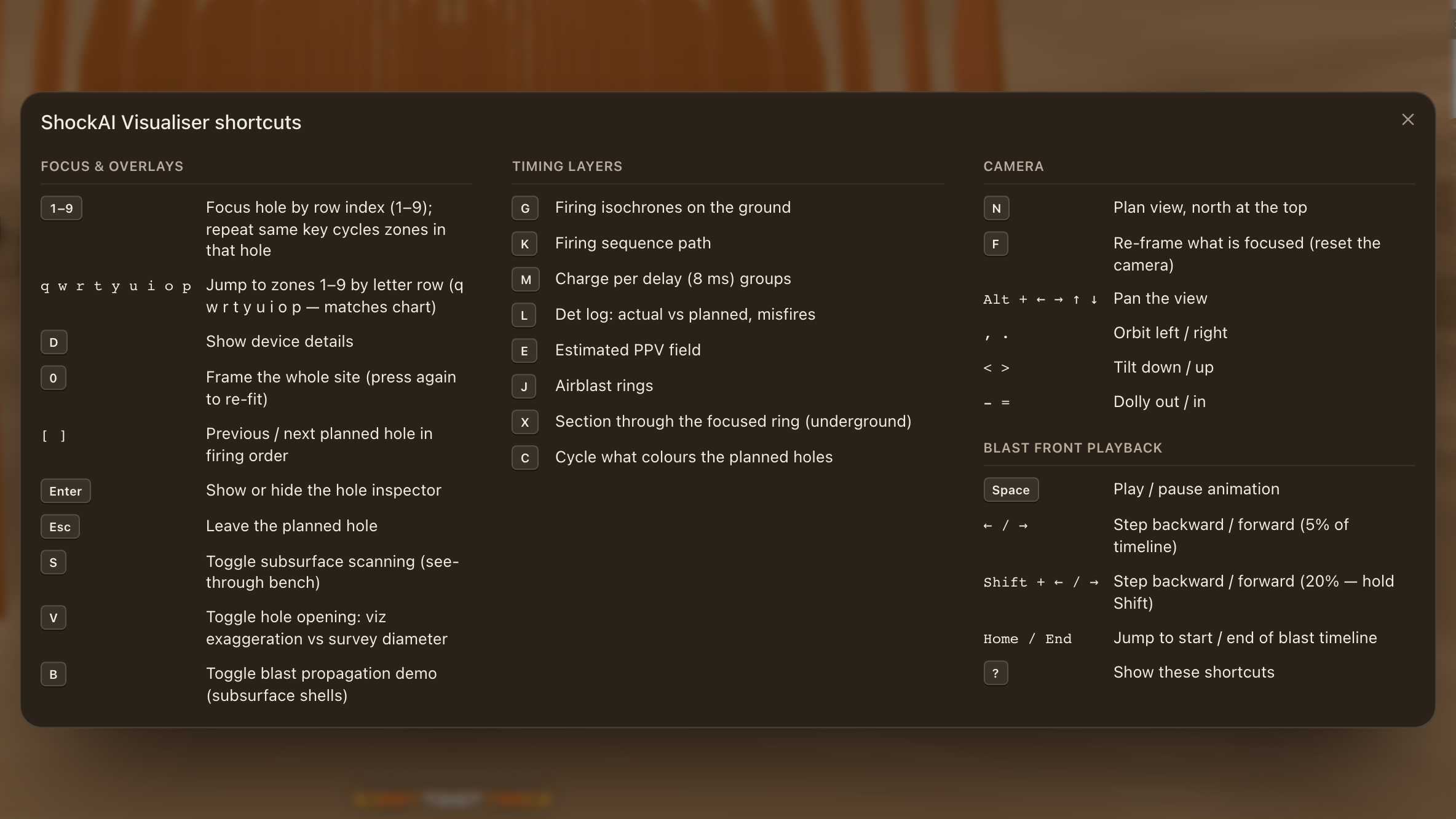Click the 0 key badge for framing site
The width and height of the screenshot is (1456, 819).
[x=53, y=378]
